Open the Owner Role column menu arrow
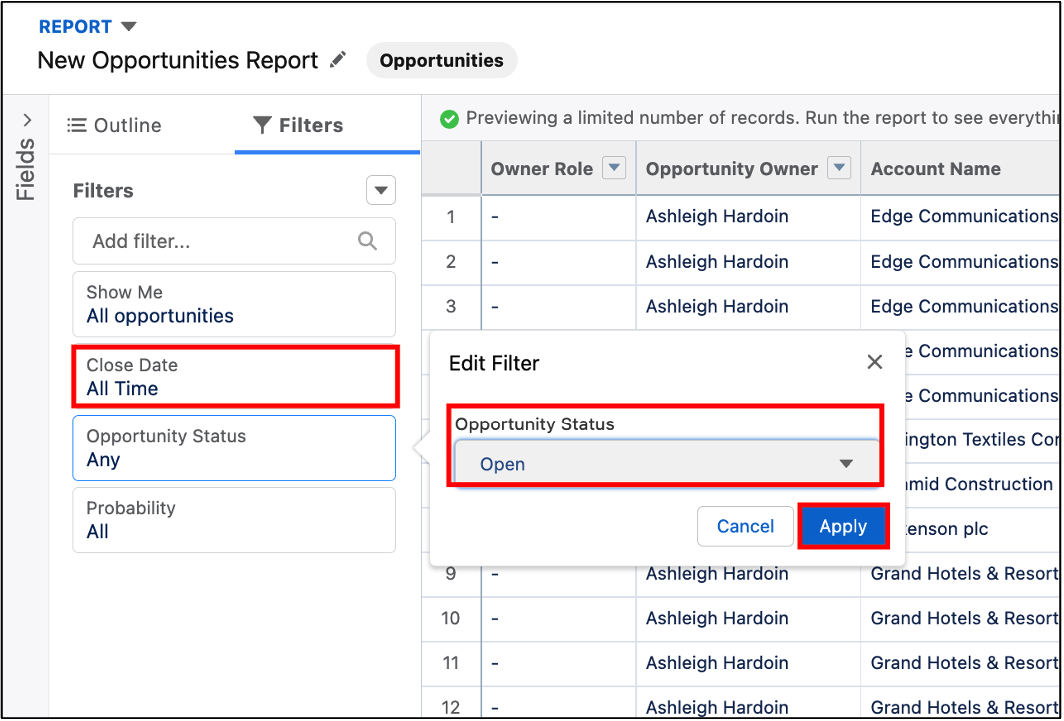This screenshot has width=1064, height=721. point(614,169)
